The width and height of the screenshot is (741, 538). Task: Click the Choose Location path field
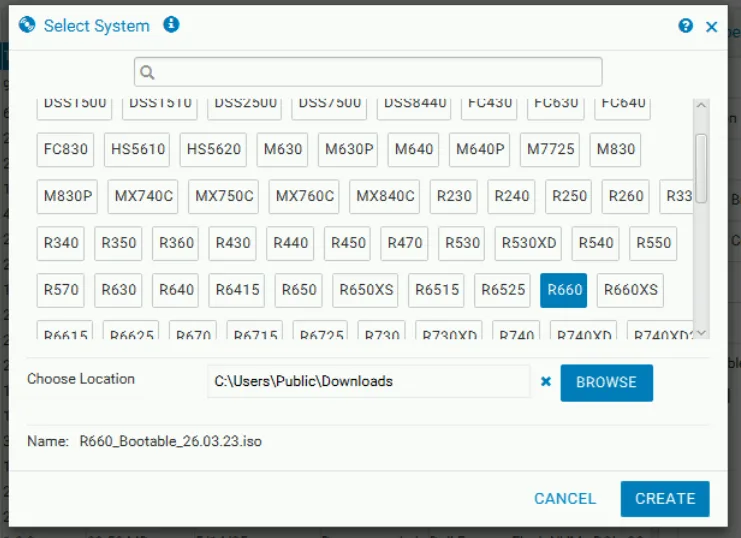[x=368, y=381]
